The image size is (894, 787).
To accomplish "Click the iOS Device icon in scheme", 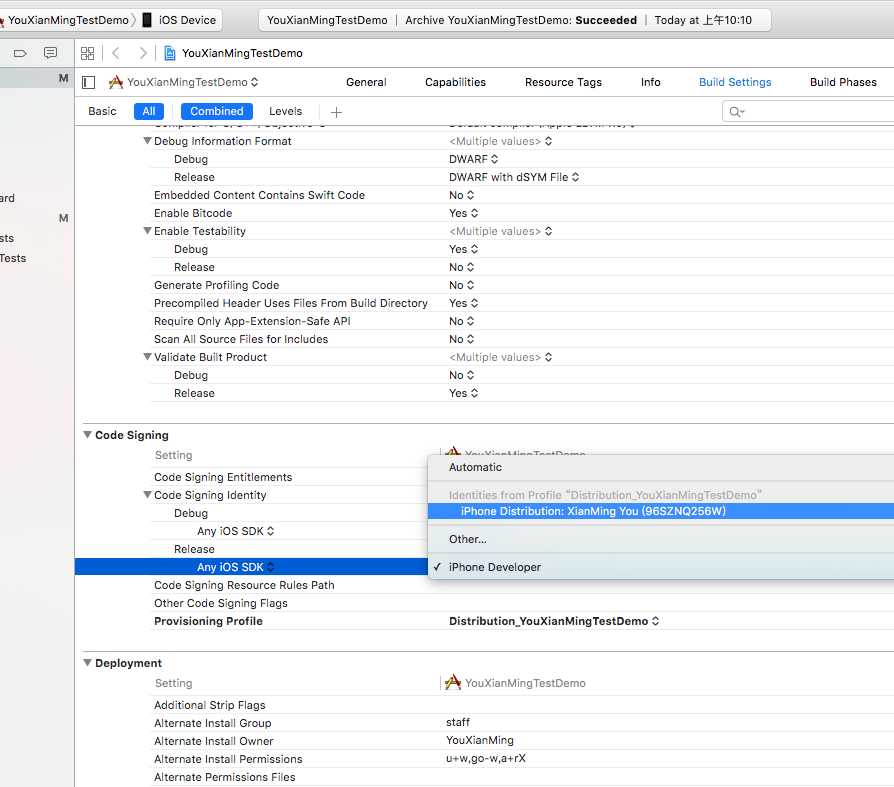I will (x=147, y=20).
